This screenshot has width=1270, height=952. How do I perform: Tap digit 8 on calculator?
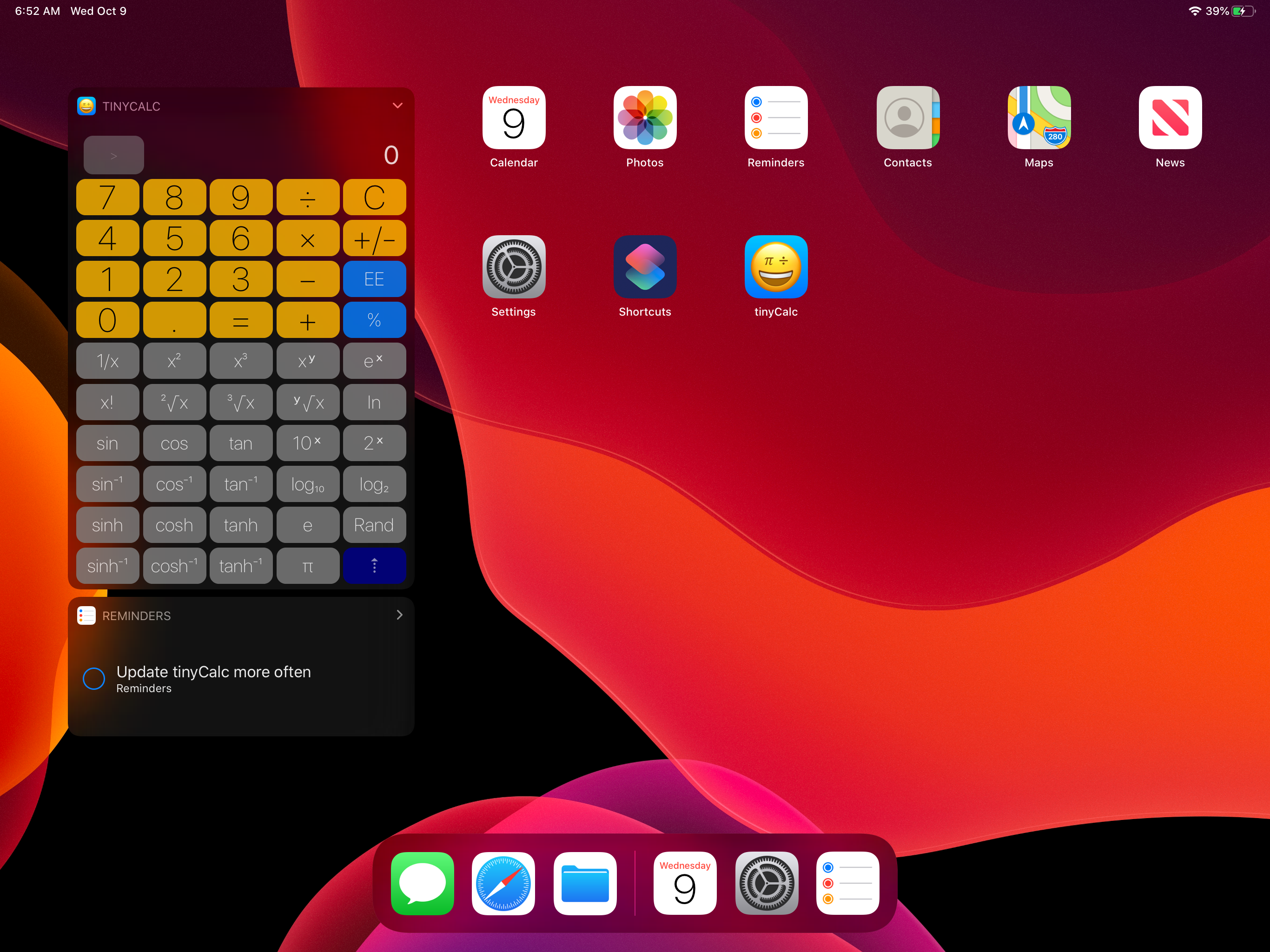(174, 197)
